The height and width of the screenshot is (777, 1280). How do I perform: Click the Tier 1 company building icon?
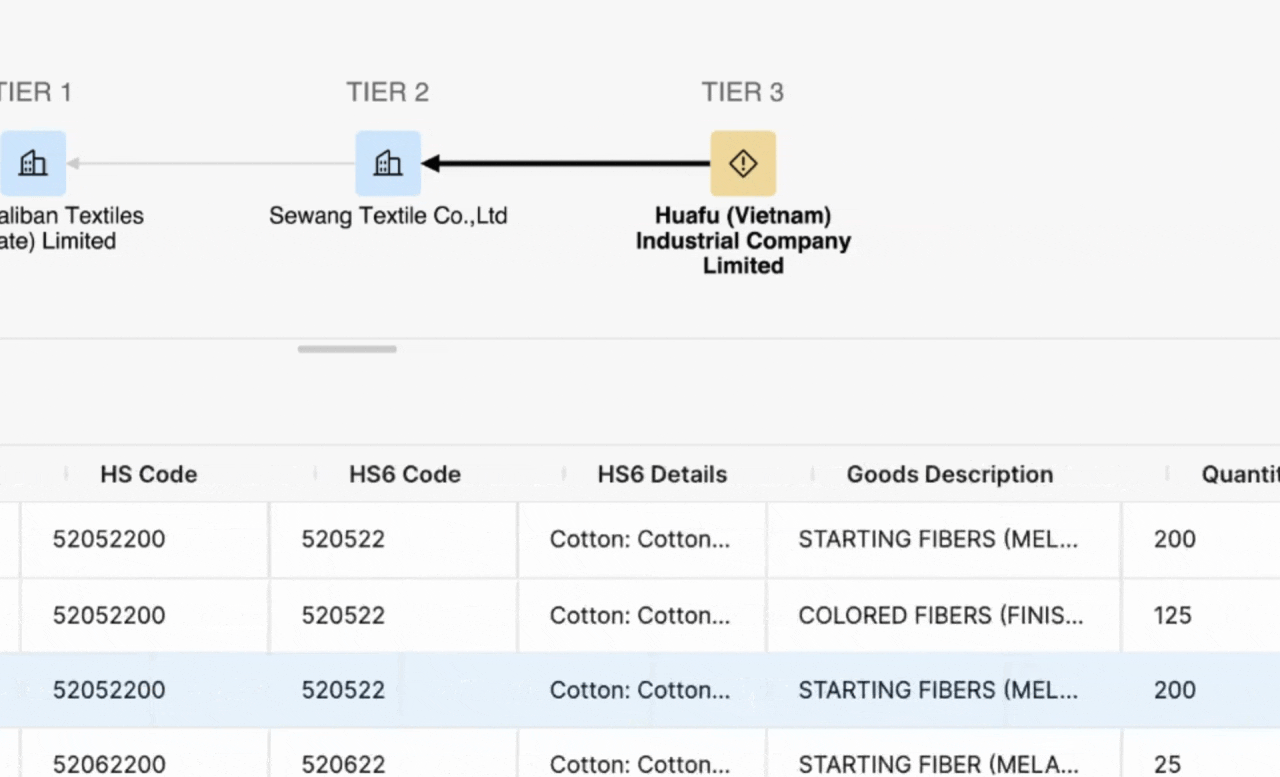[x=33, y=163]
